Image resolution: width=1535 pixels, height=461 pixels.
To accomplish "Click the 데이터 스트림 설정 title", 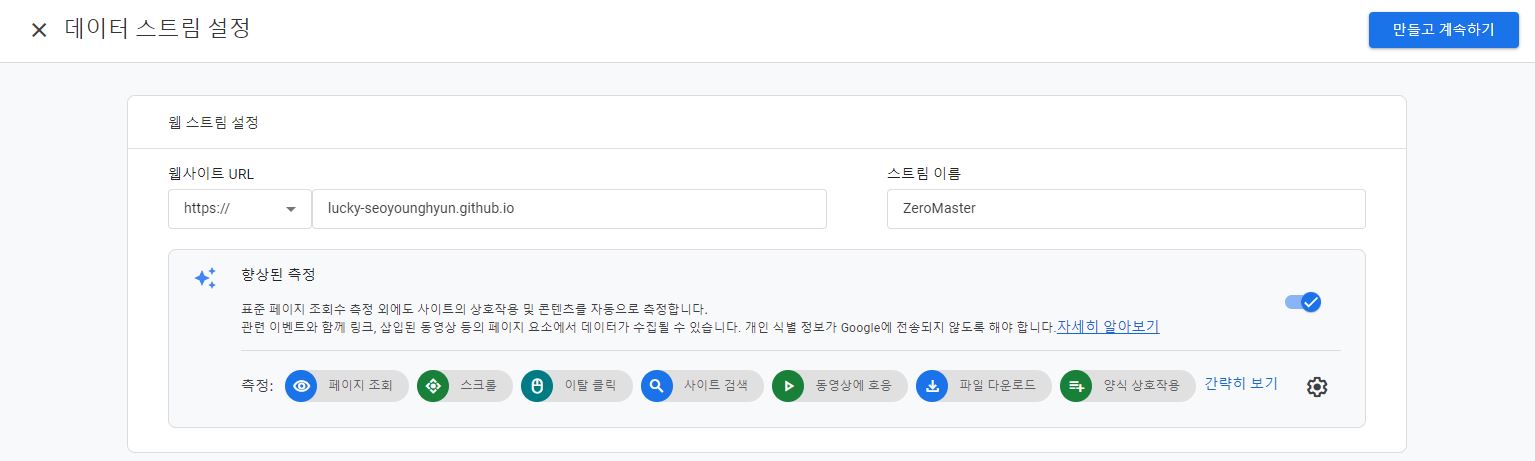I will click(x=157, y=29).
